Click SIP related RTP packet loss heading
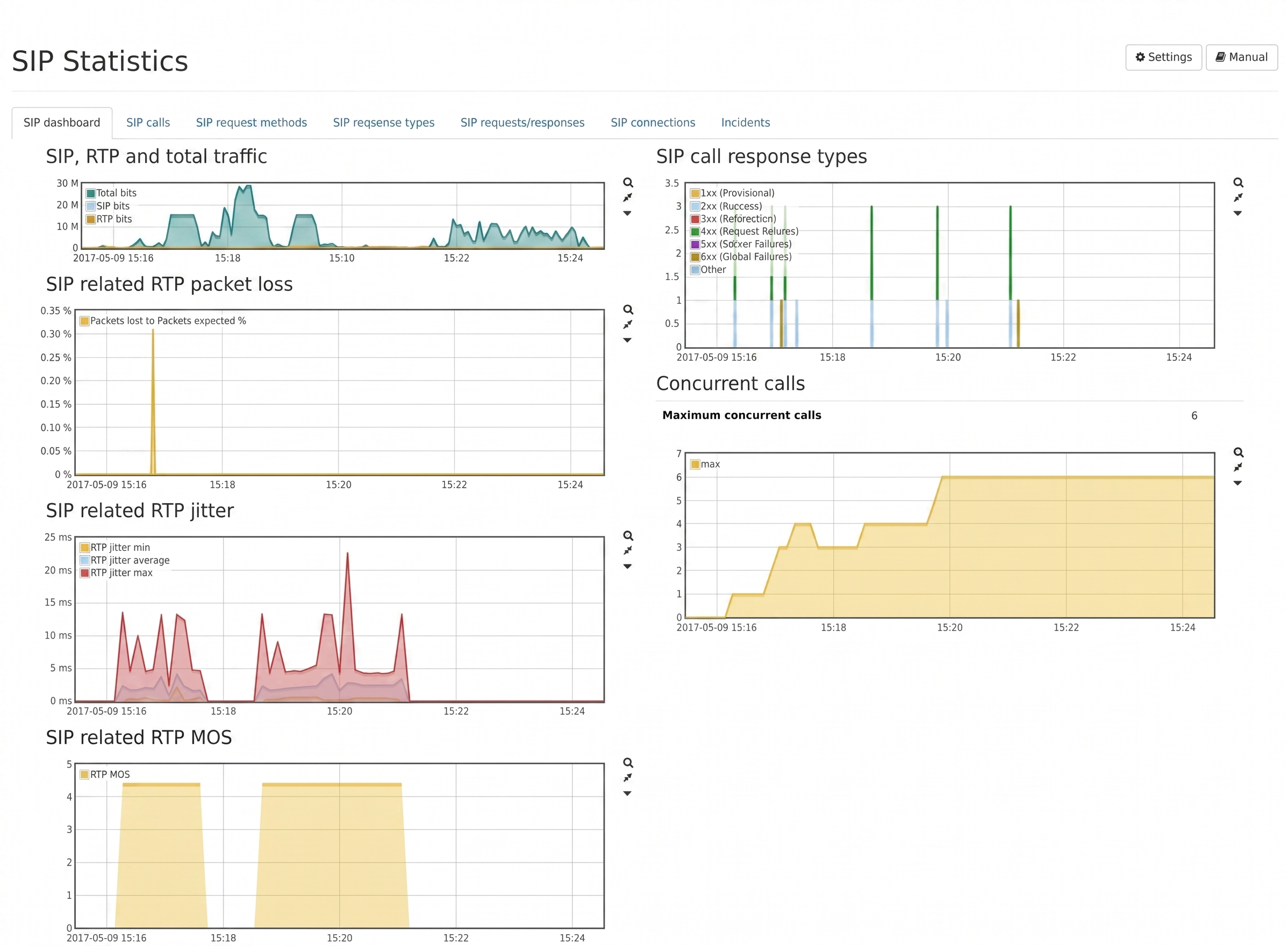Viewport: 1288px width, 946px height. (169, 284)
